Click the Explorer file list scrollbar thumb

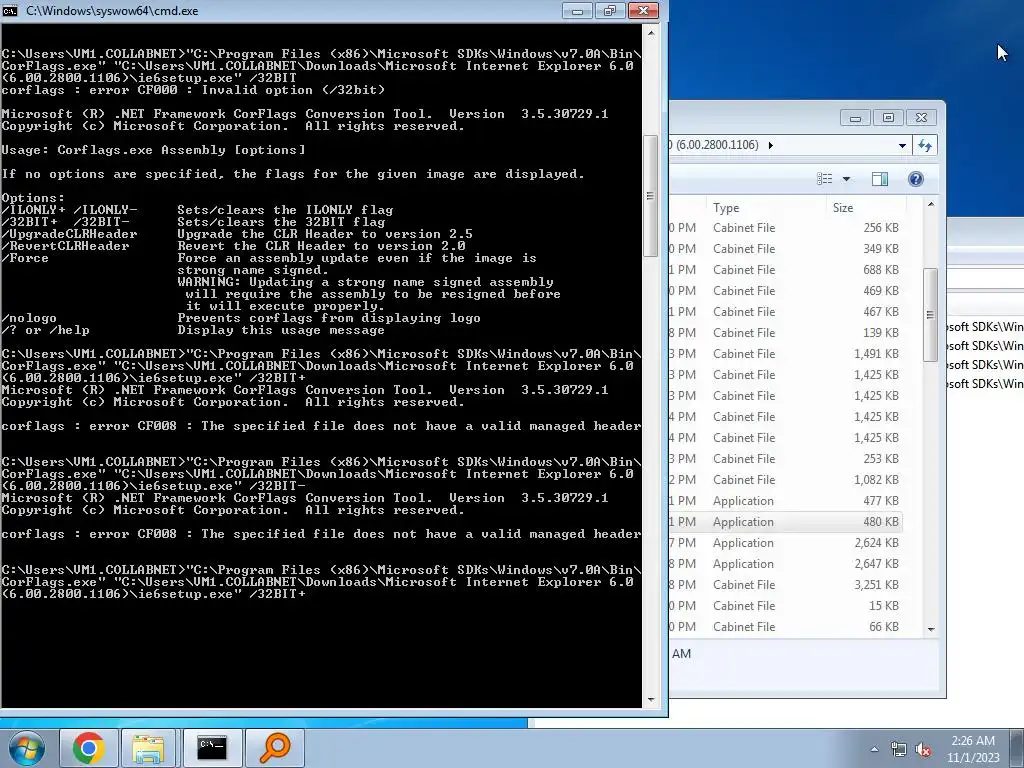tap(930, 314)
